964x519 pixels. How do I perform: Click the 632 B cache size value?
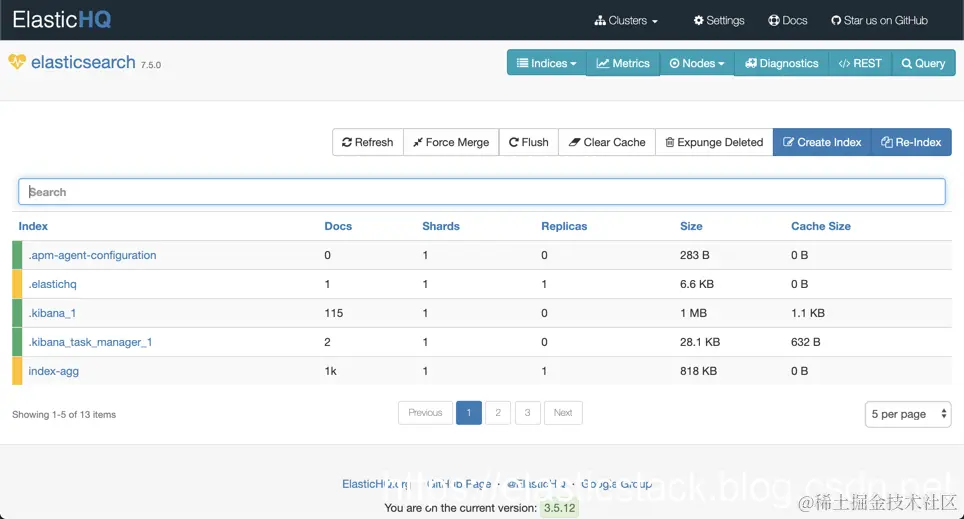[805, 342]
